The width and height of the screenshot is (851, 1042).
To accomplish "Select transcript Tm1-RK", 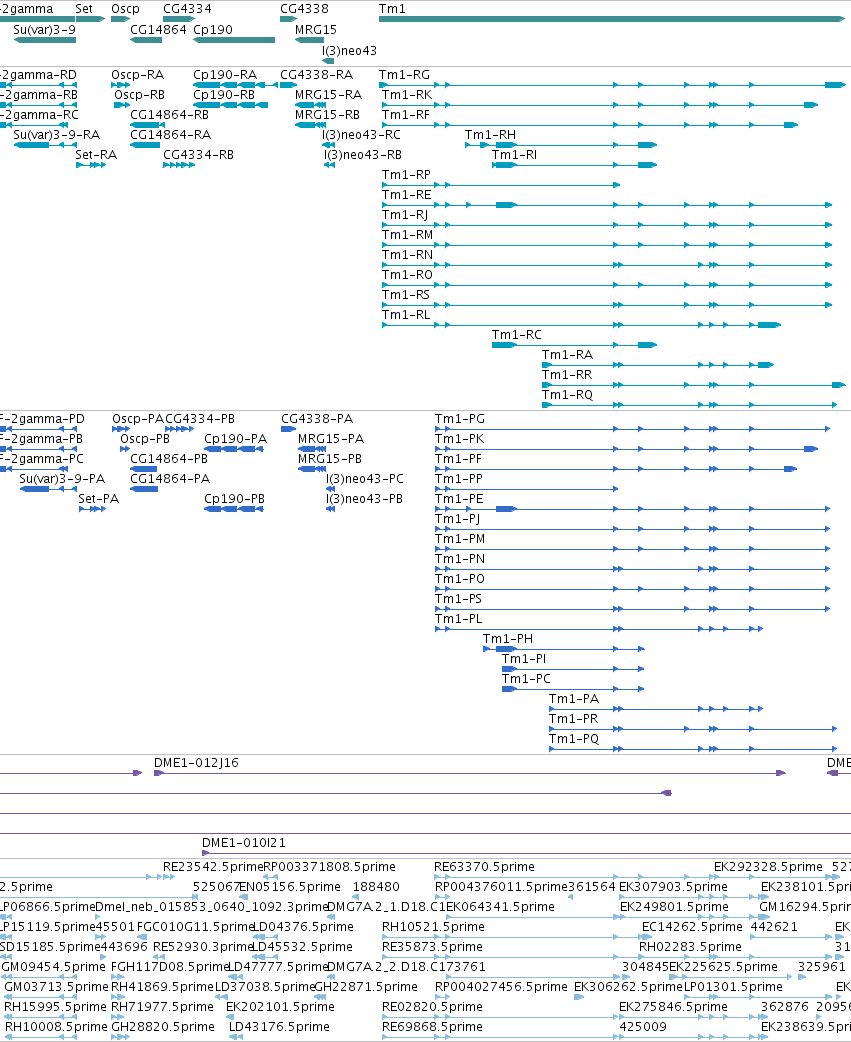I will coord(407,94).
